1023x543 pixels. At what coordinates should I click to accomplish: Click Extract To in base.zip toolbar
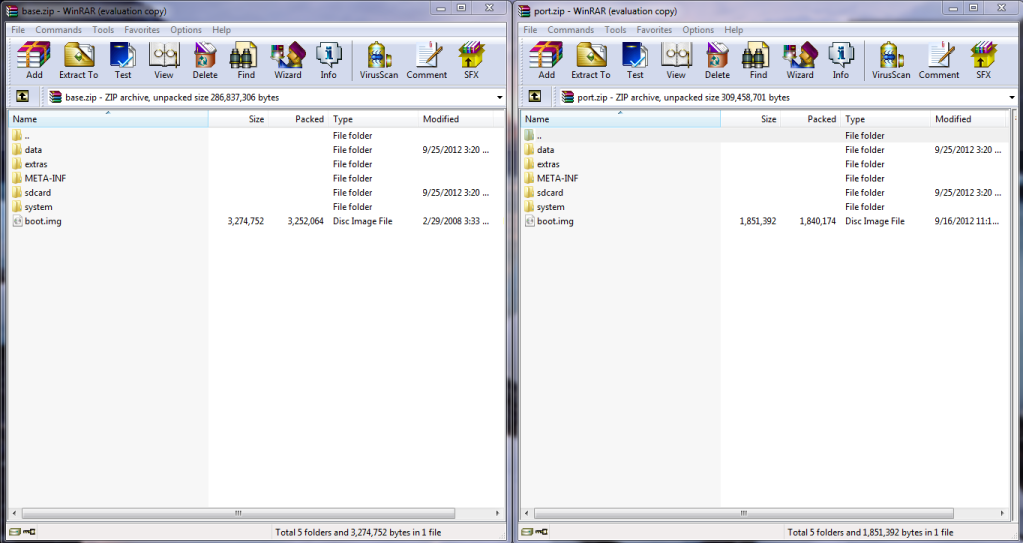[78, 60]
